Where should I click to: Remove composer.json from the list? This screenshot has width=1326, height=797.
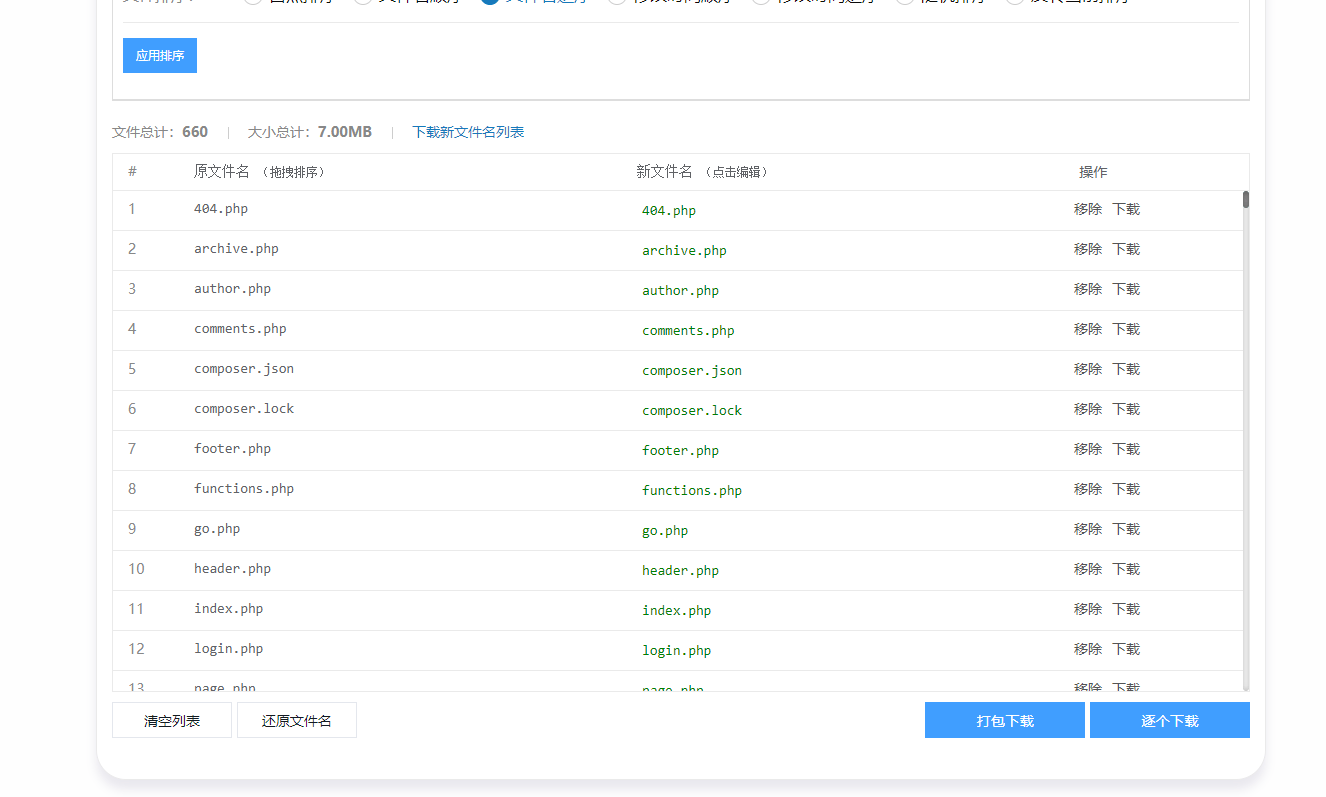(x=1087, y=368)
